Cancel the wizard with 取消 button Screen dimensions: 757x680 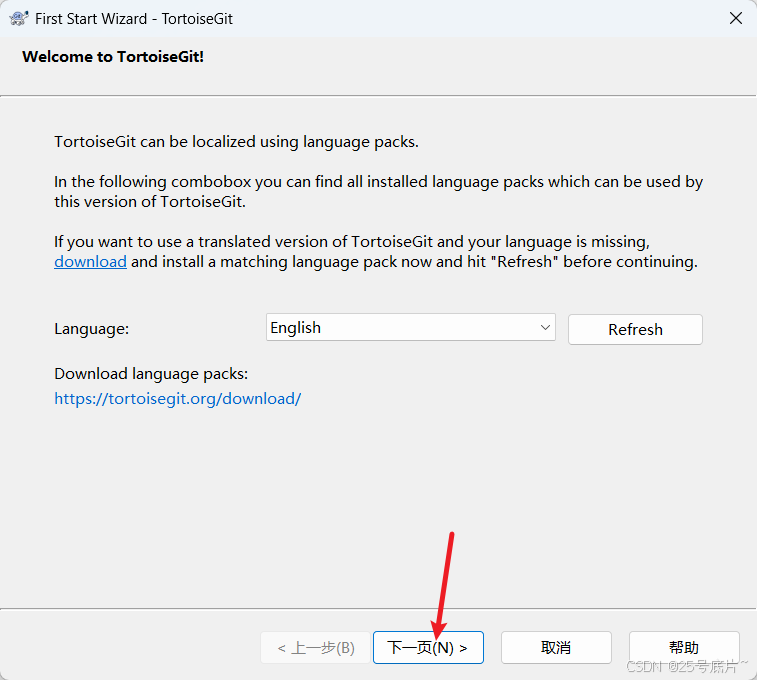(556, 647)
